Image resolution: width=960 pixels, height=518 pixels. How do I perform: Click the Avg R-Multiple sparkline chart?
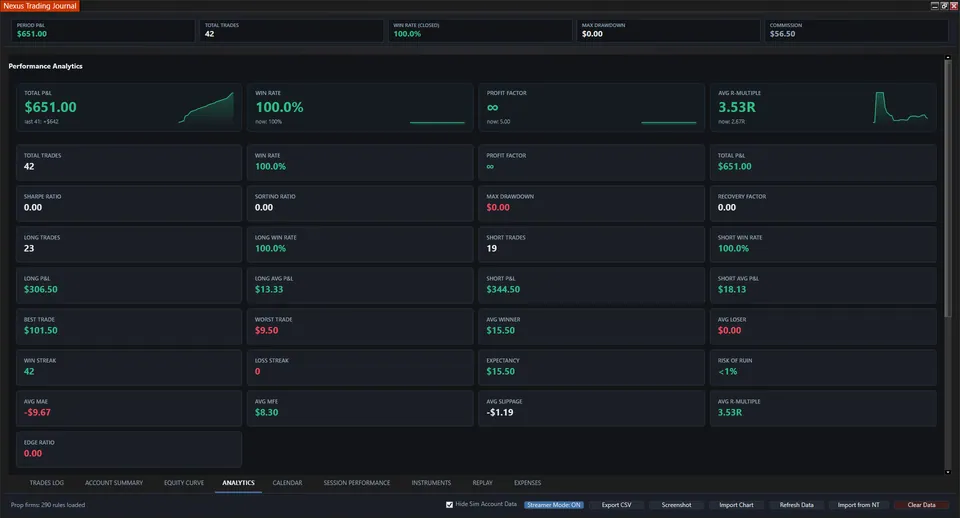pos(901,108)
